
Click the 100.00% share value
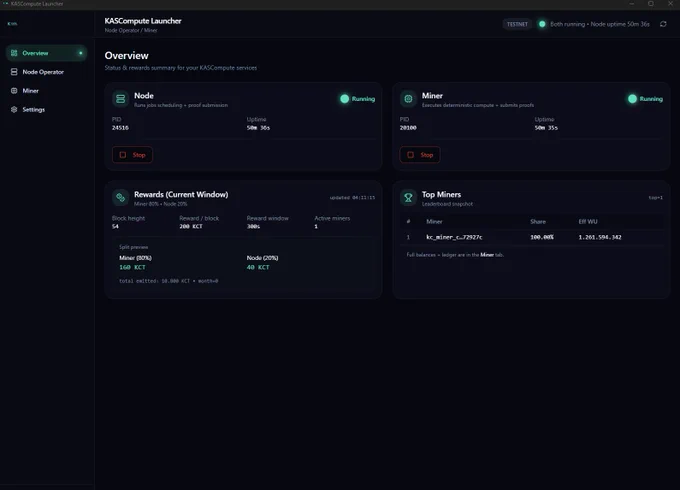tap(542, 237)
